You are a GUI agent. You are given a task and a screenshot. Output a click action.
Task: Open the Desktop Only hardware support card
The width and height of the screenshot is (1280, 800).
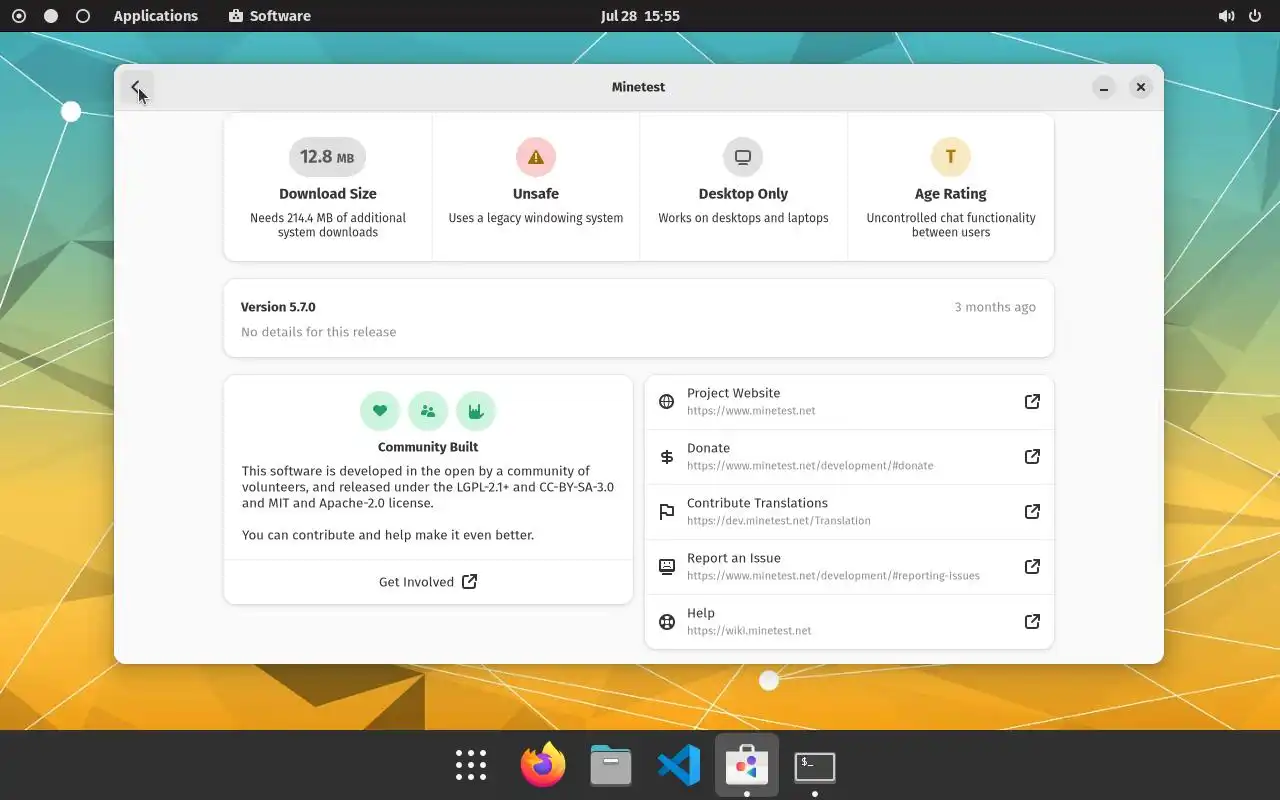(x=743, y=187)
